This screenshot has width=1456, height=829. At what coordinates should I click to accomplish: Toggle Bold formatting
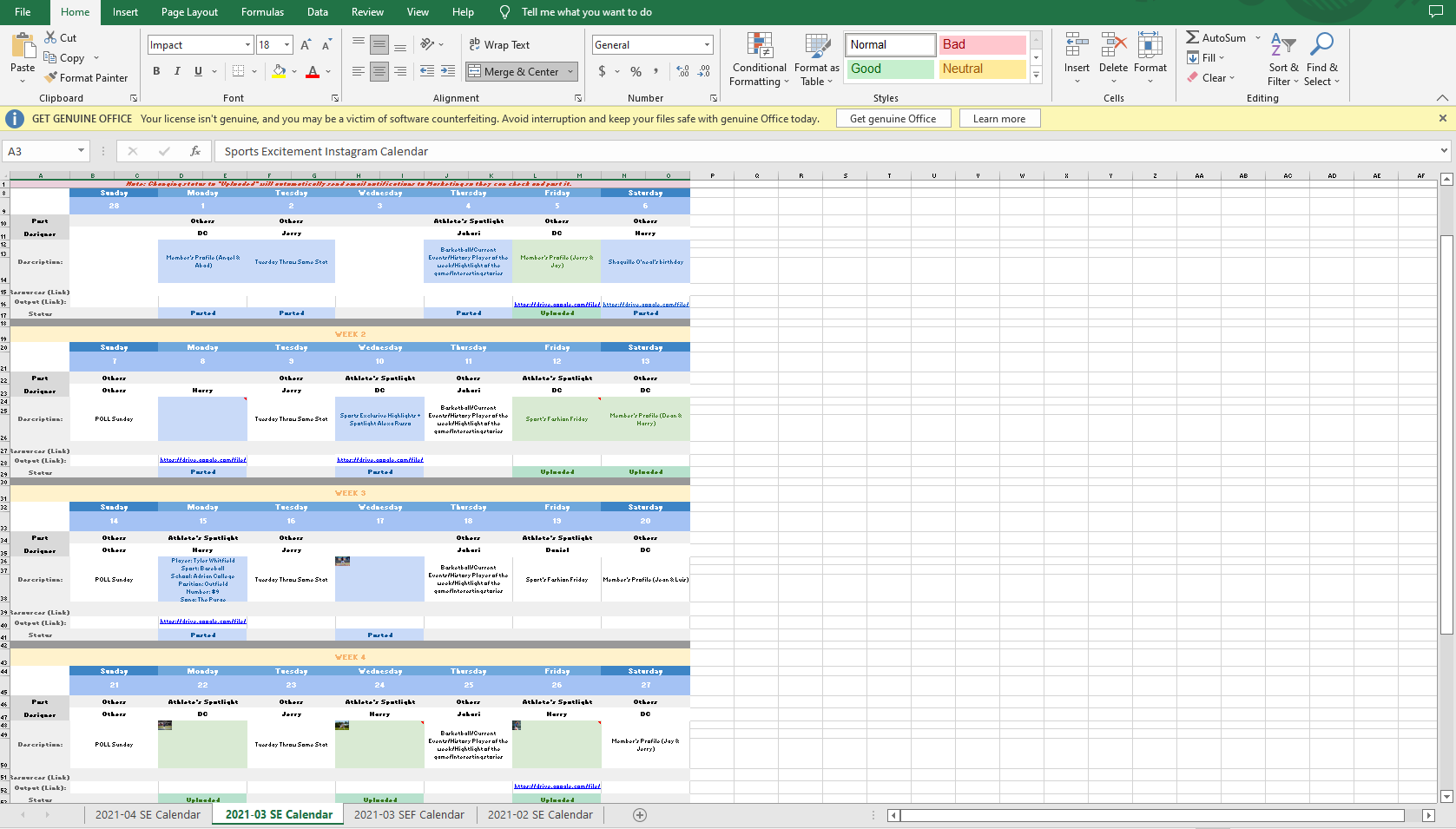pos(156,71)
